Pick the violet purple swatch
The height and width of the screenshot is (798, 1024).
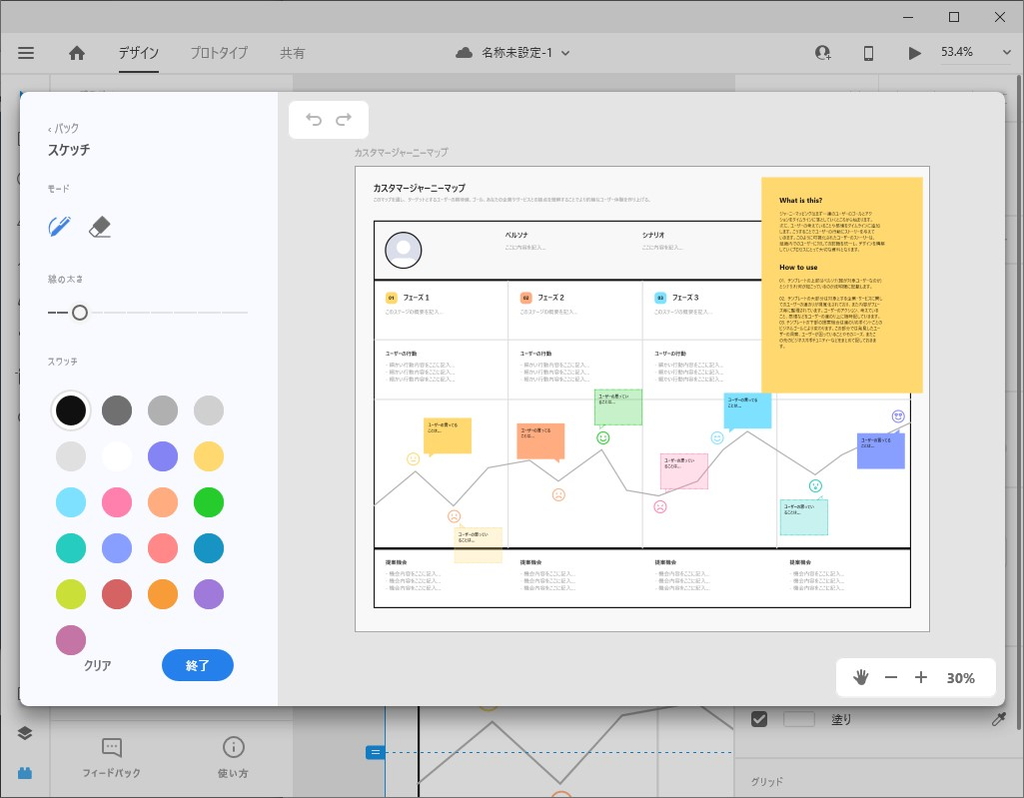coord(209,594)
